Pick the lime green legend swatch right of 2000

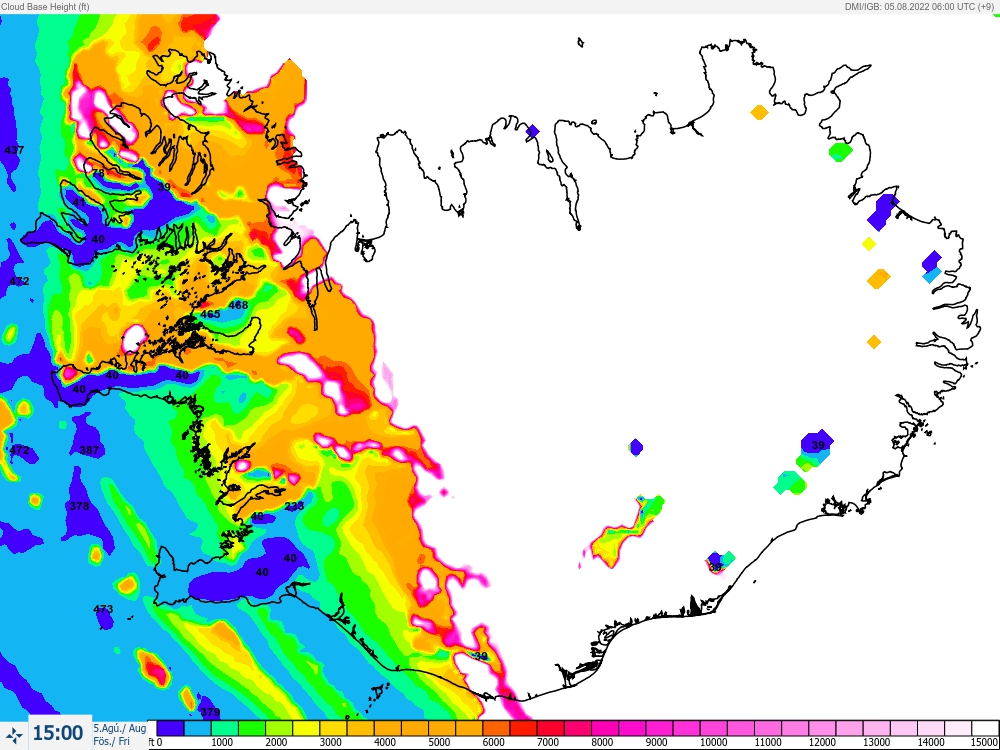click(279, 728)
